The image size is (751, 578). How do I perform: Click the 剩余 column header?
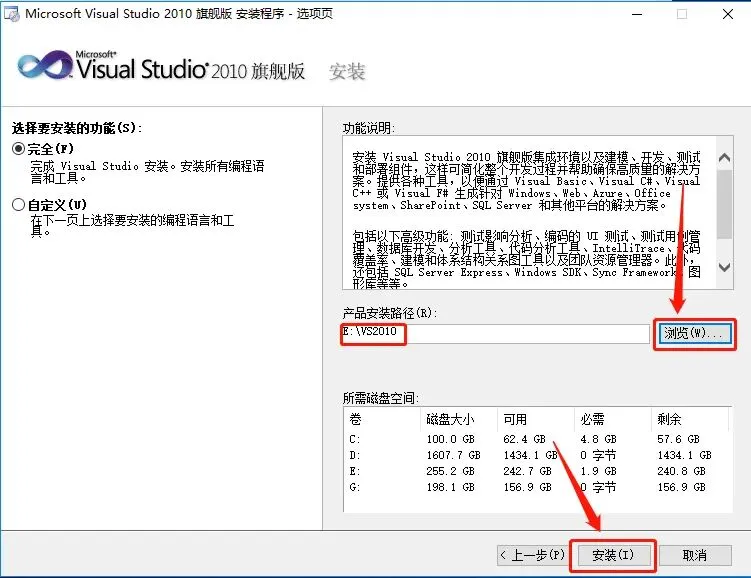(x=690, y=419)
